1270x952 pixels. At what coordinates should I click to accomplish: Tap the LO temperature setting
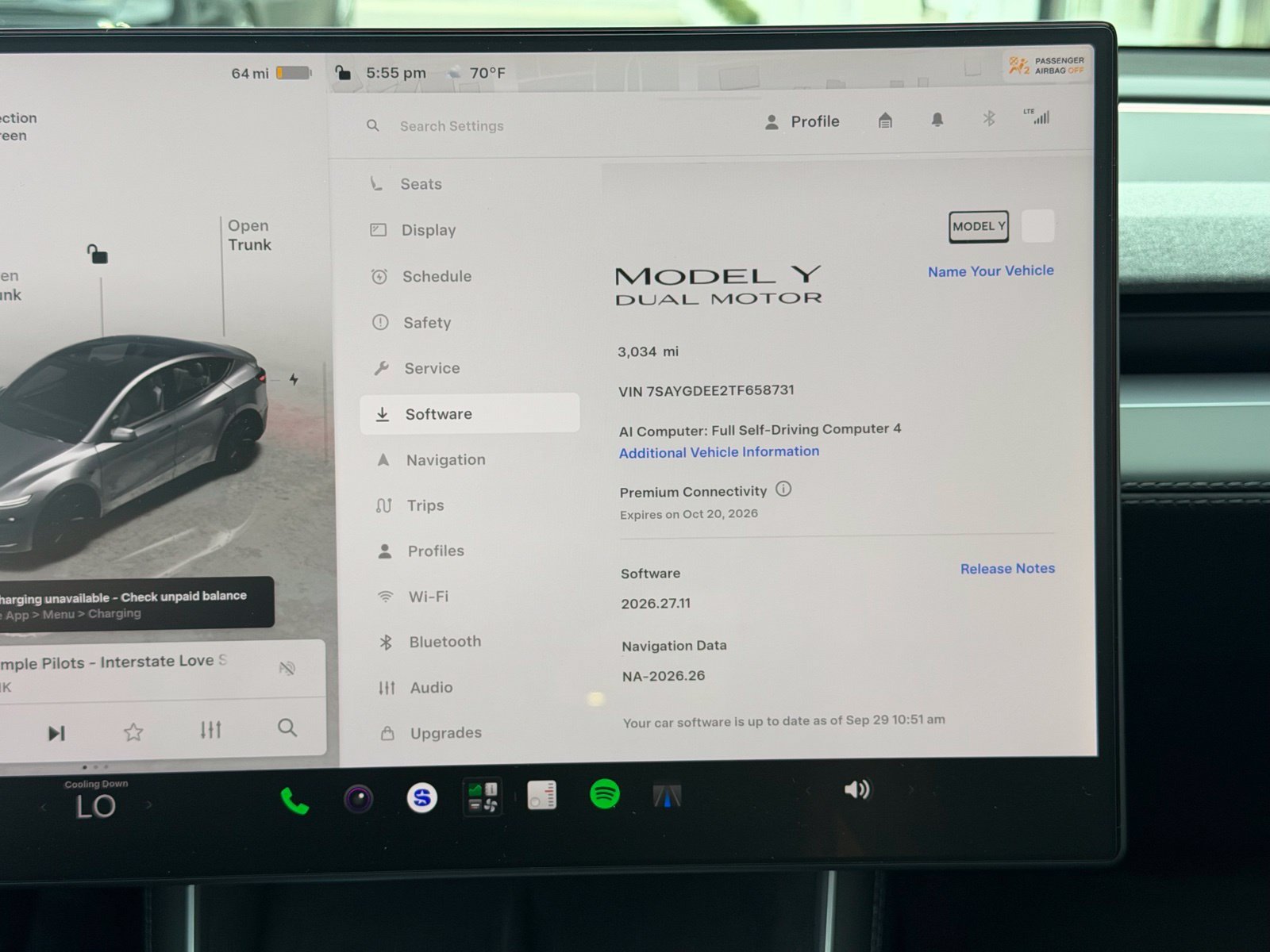click(95, 806)
